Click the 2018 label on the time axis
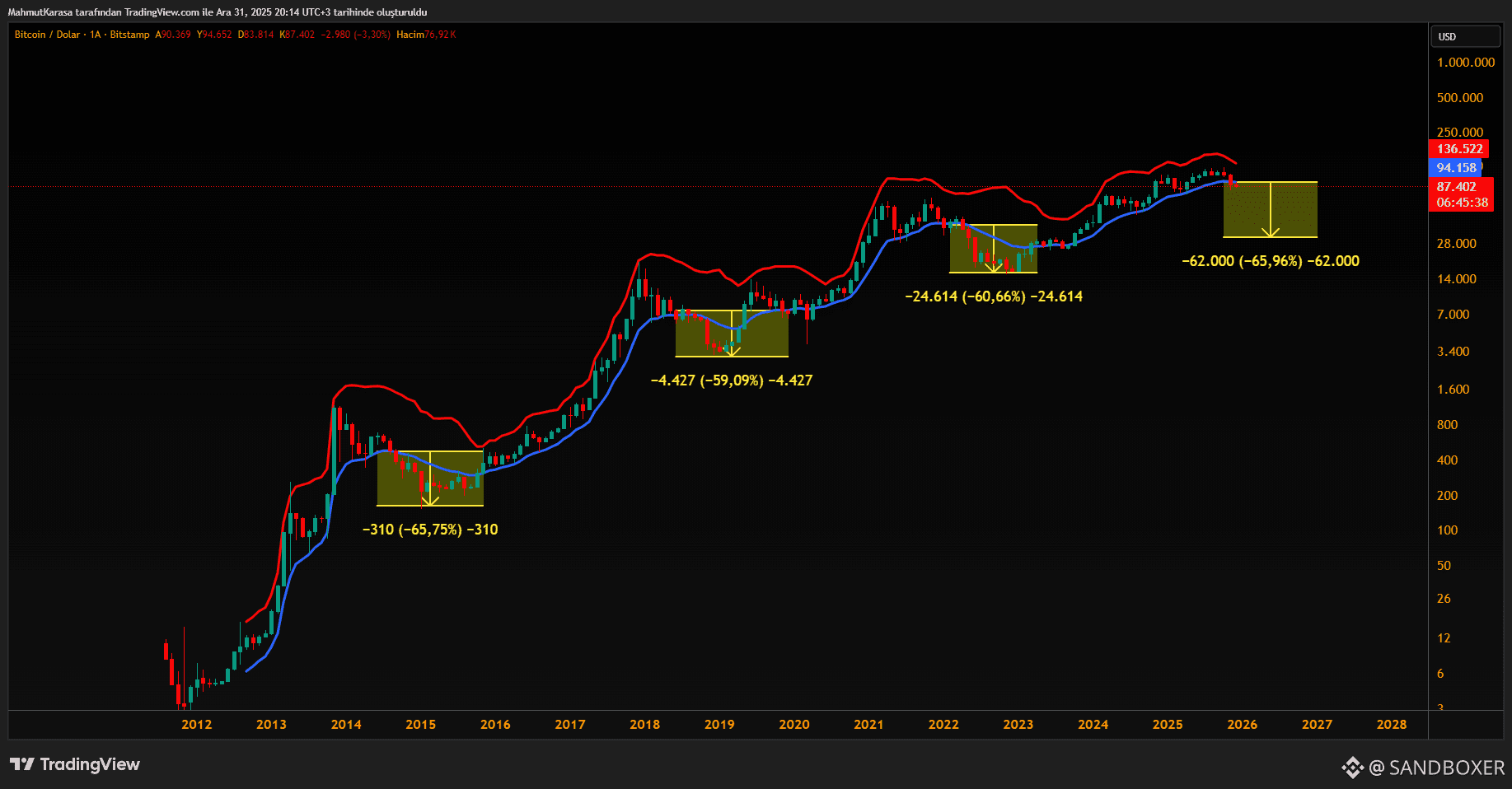 click(645, 725)
